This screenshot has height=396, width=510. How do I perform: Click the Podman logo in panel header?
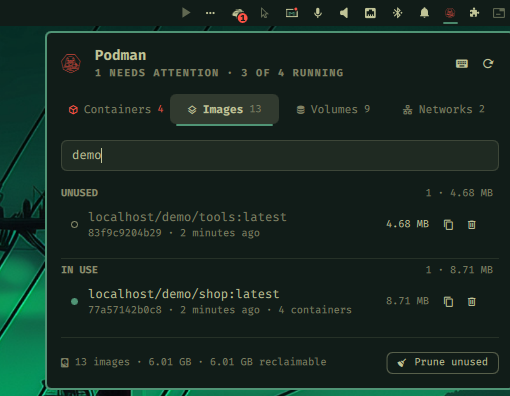pos(71,63)
